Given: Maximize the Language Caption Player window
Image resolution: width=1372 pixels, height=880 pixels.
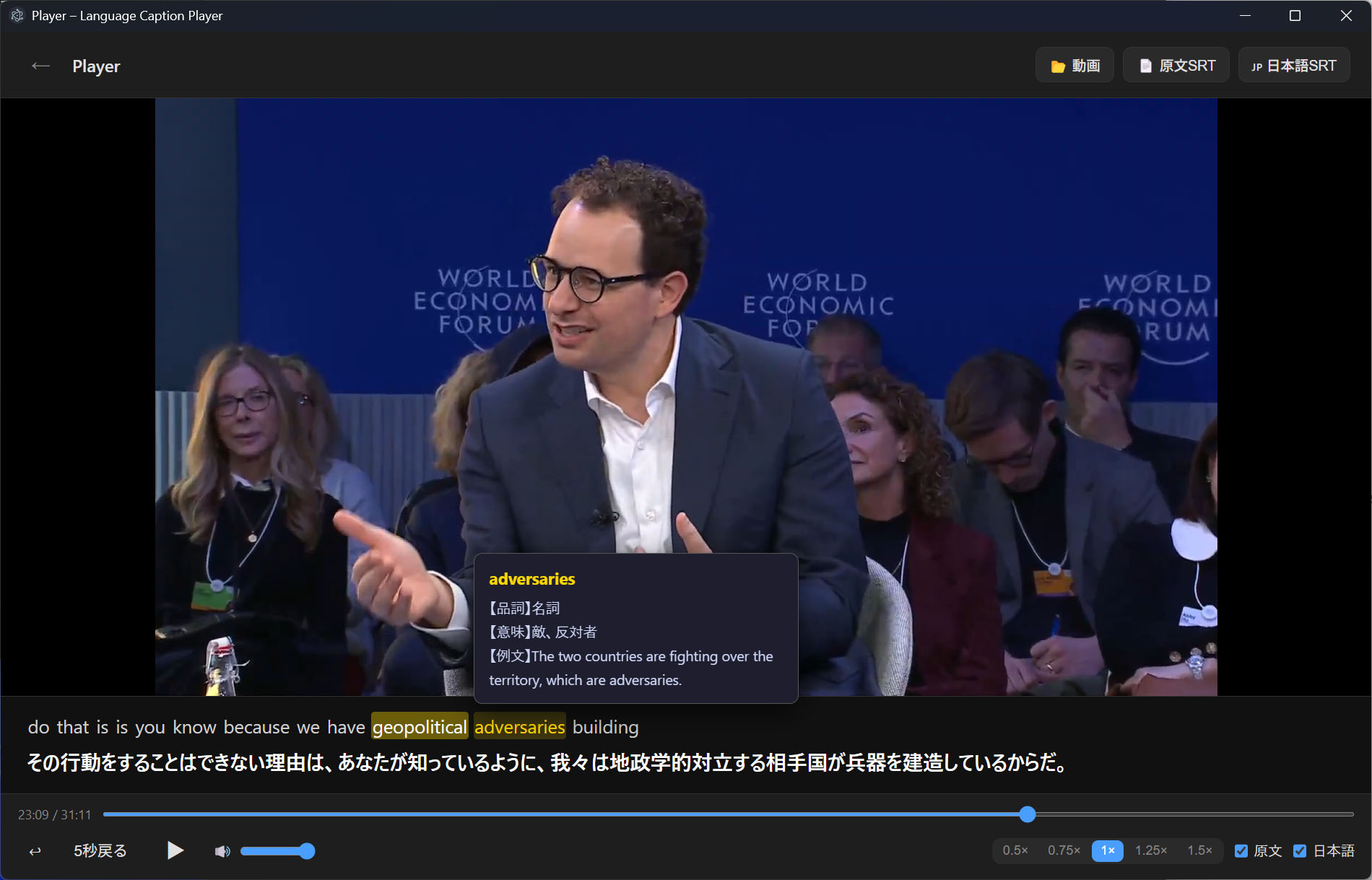Looking at the screenshot, I should pos(1295,16).
